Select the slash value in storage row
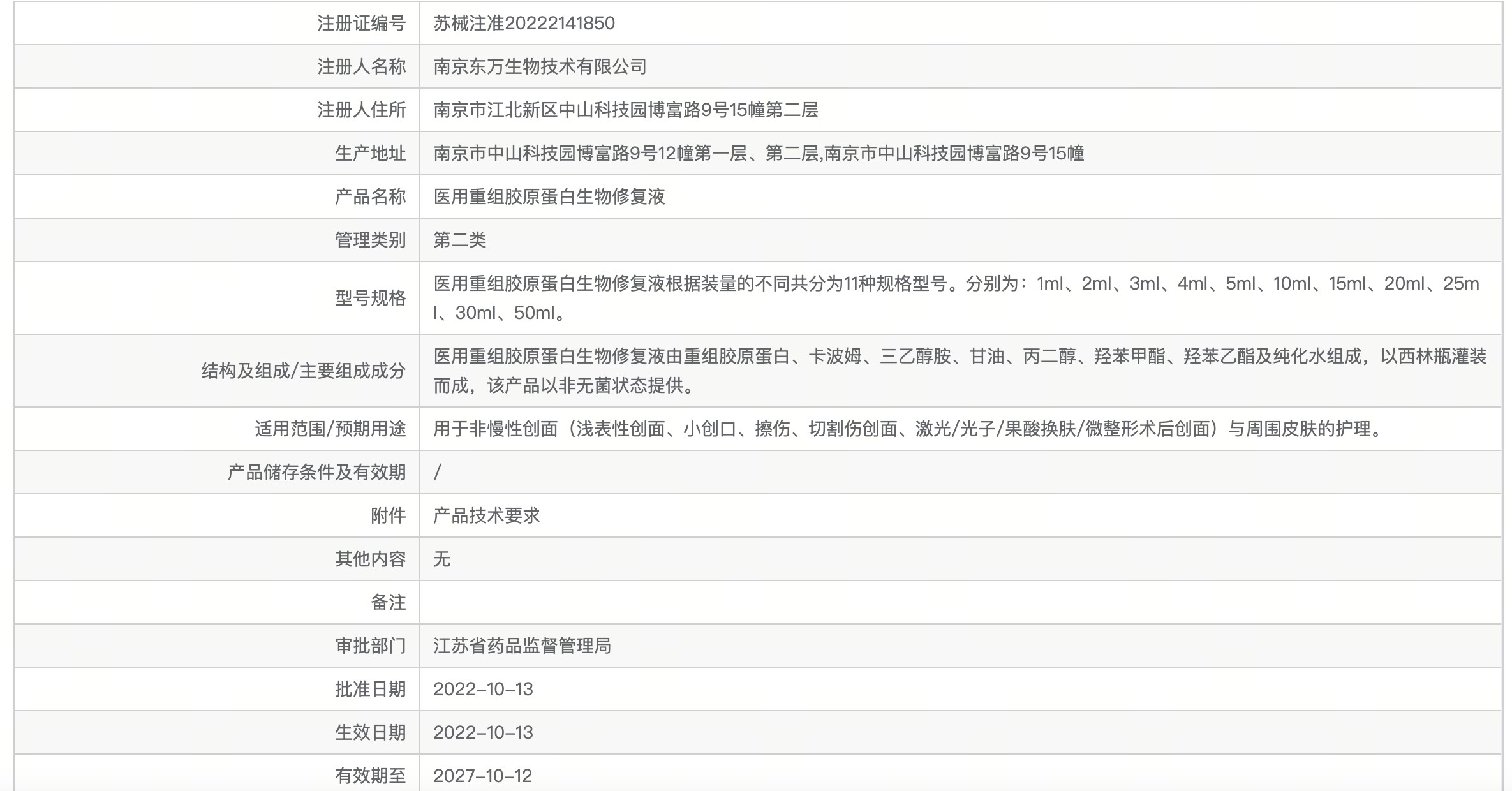Screen dimensions: 1512x791 click(438, 472)
